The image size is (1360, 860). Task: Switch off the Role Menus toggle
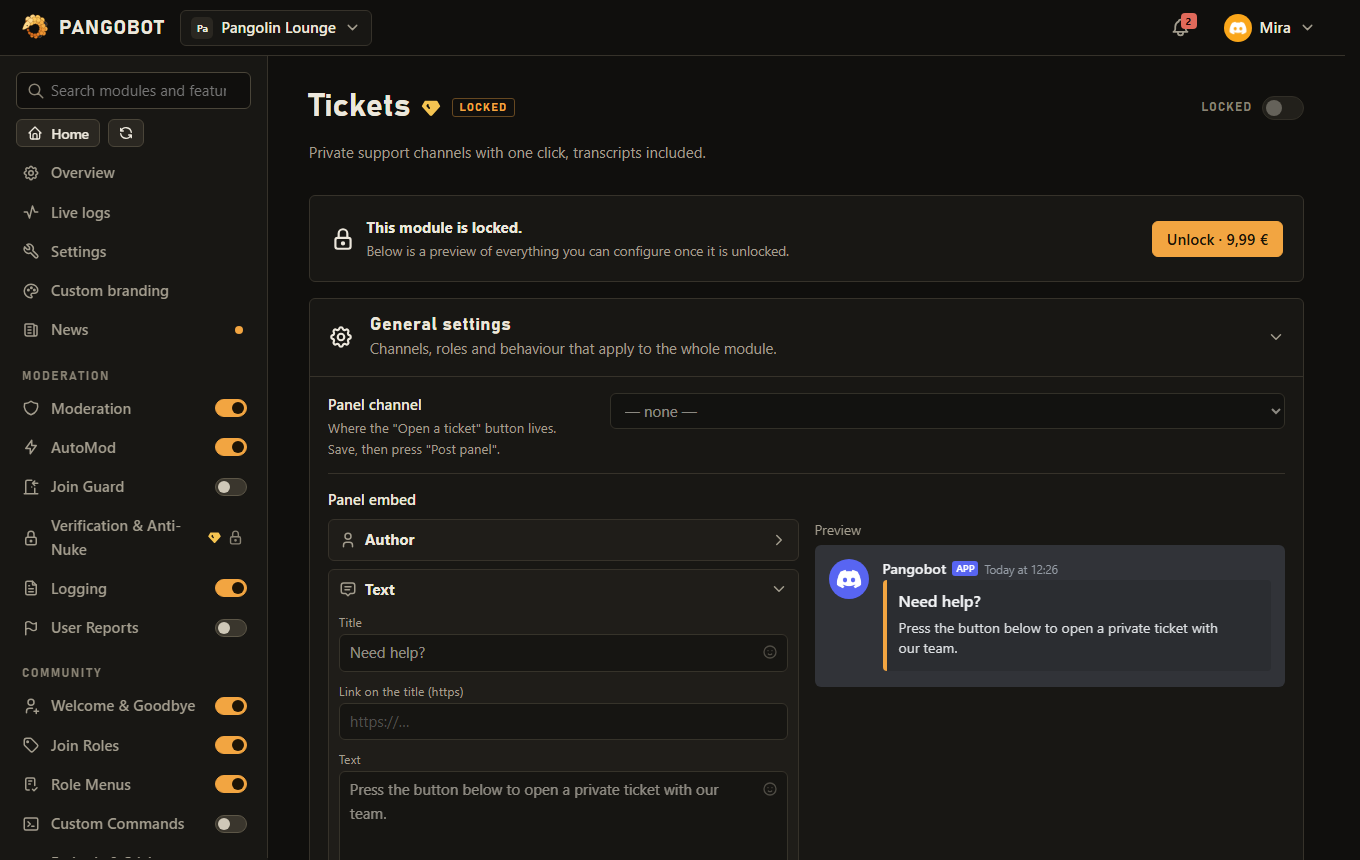(x=231, y=784)
